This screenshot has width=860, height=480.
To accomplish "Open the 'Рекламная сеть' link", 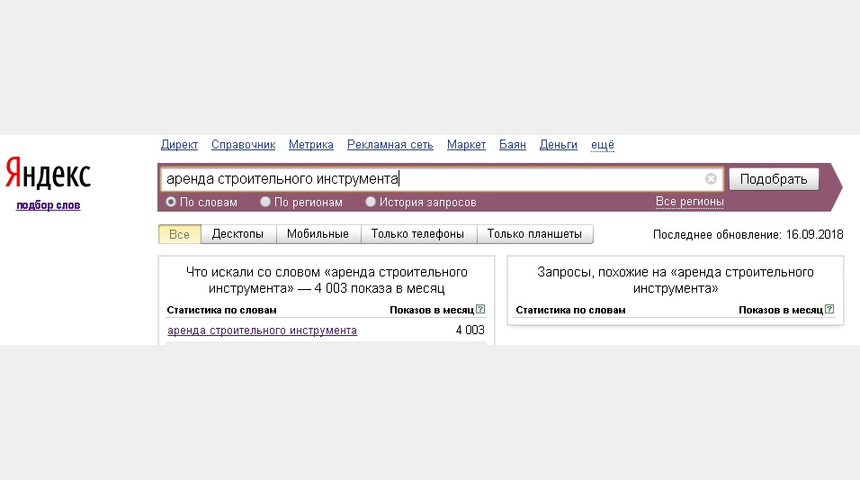I will [390, 145].
